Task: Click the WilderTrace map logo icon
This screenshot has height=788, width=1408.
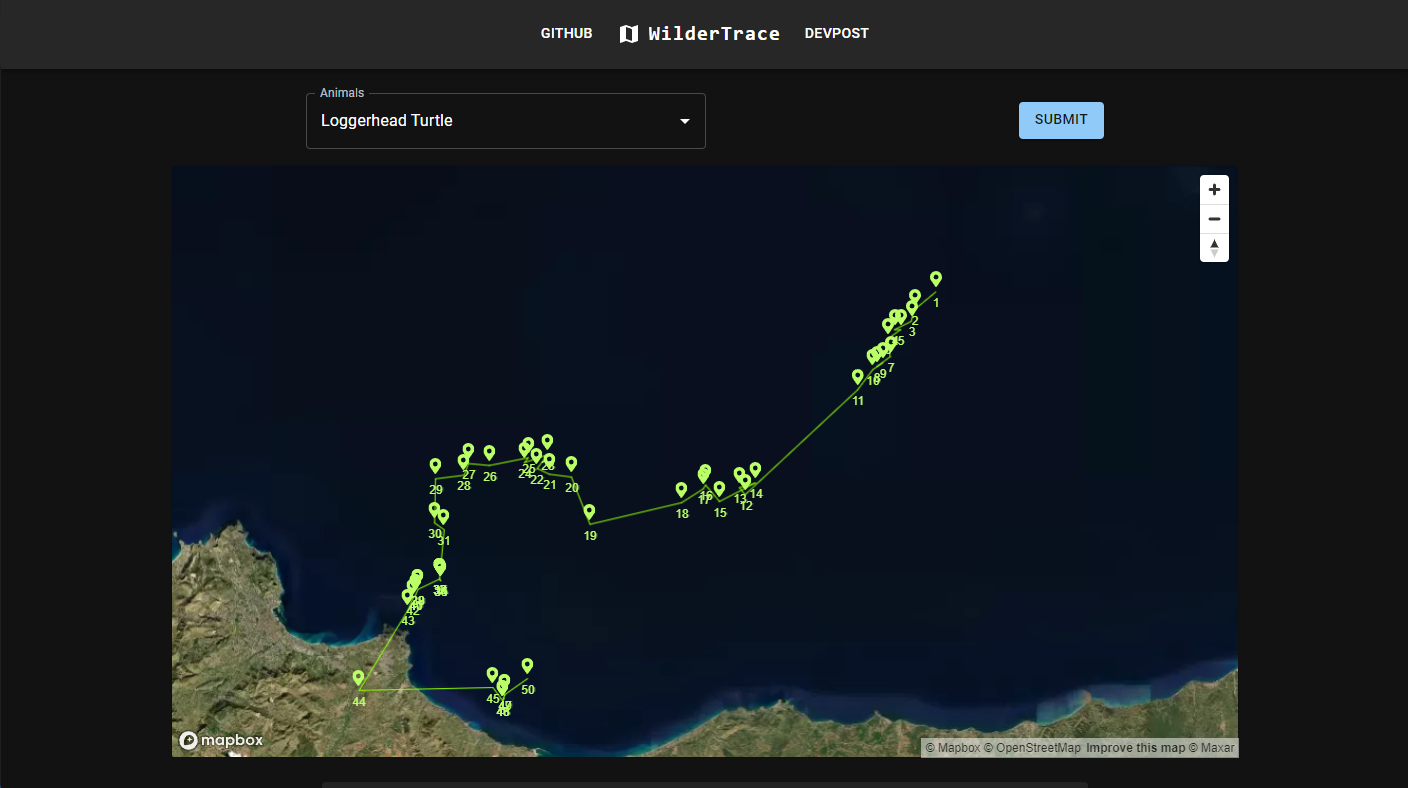Action: point(629,34)
